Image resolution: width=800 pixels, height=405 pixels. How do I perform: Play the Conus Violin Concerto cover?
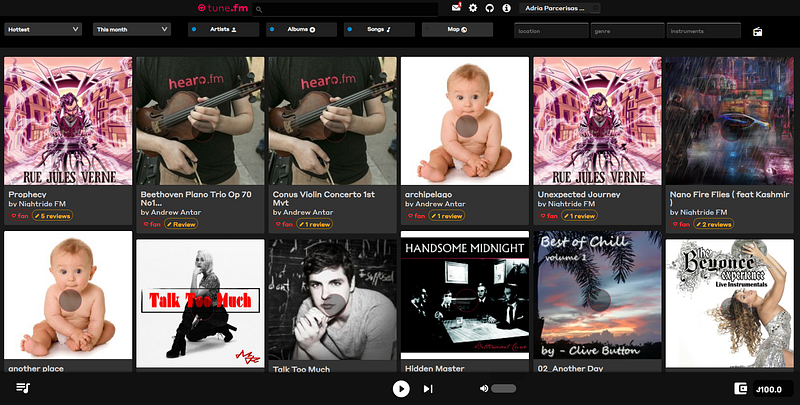tap(333, 121)
